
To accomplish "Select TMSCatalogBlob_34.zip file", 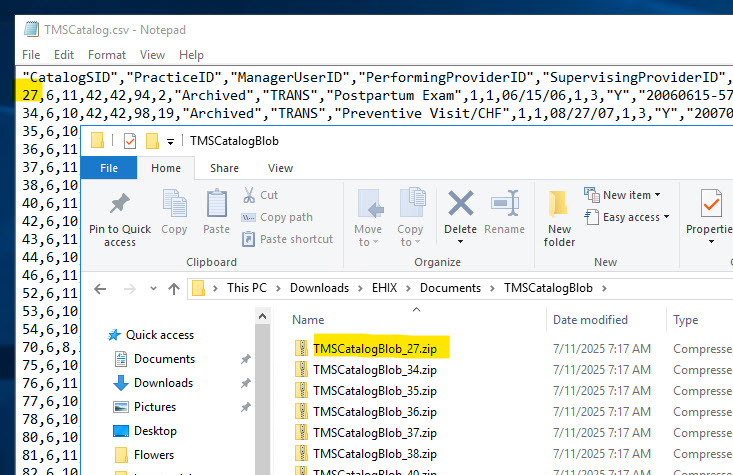I will 375,370.
